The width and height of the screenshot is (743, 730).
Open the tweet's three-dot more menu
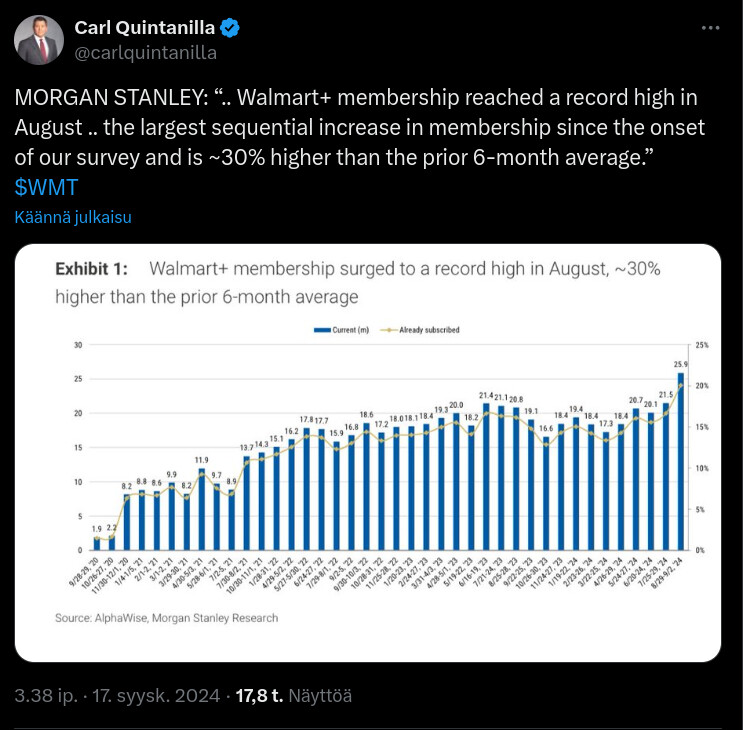(x=710, y=28)
